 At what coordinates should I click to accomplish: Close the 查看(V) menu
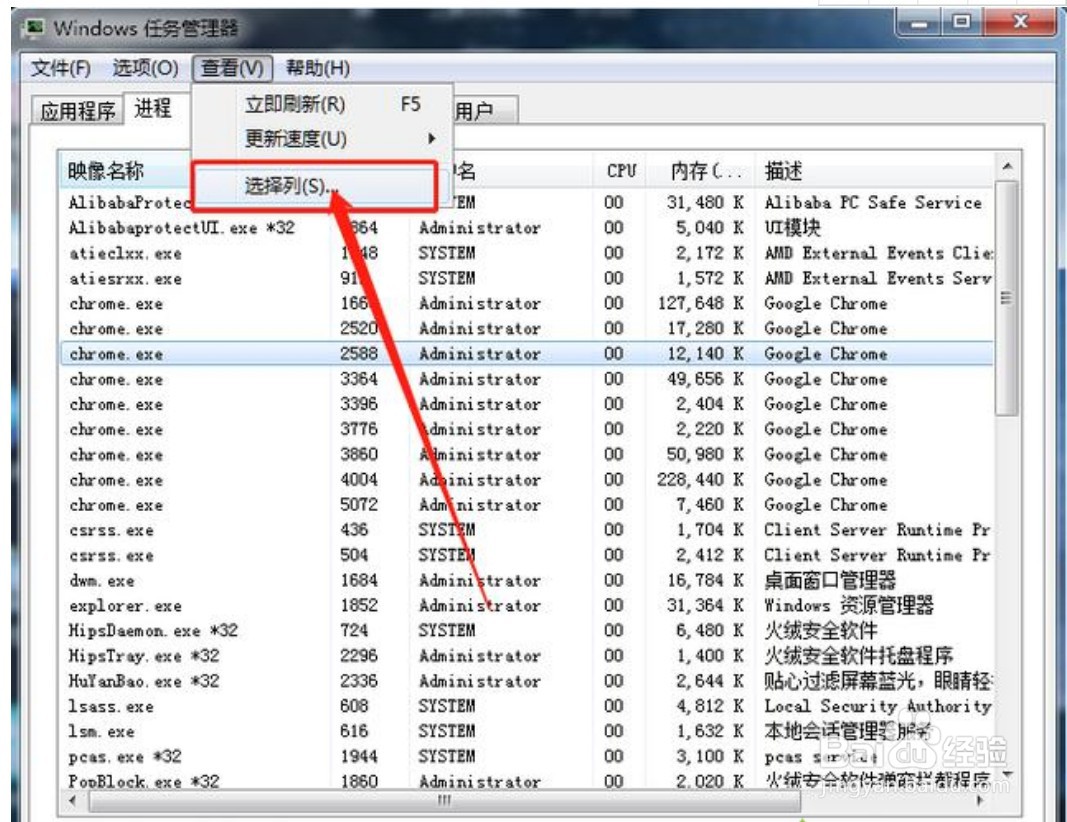coord(232,68)
